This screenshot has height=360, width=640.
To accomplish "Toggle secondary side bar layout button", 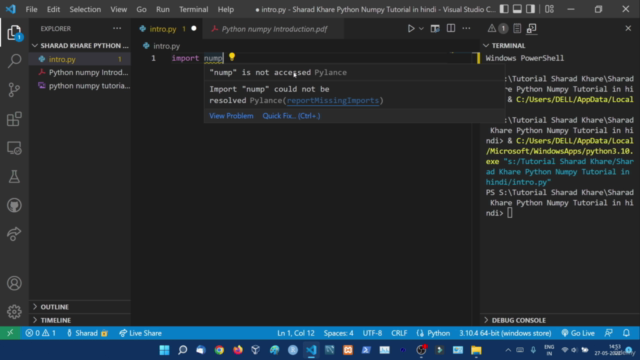I will (x=530, y=9).
